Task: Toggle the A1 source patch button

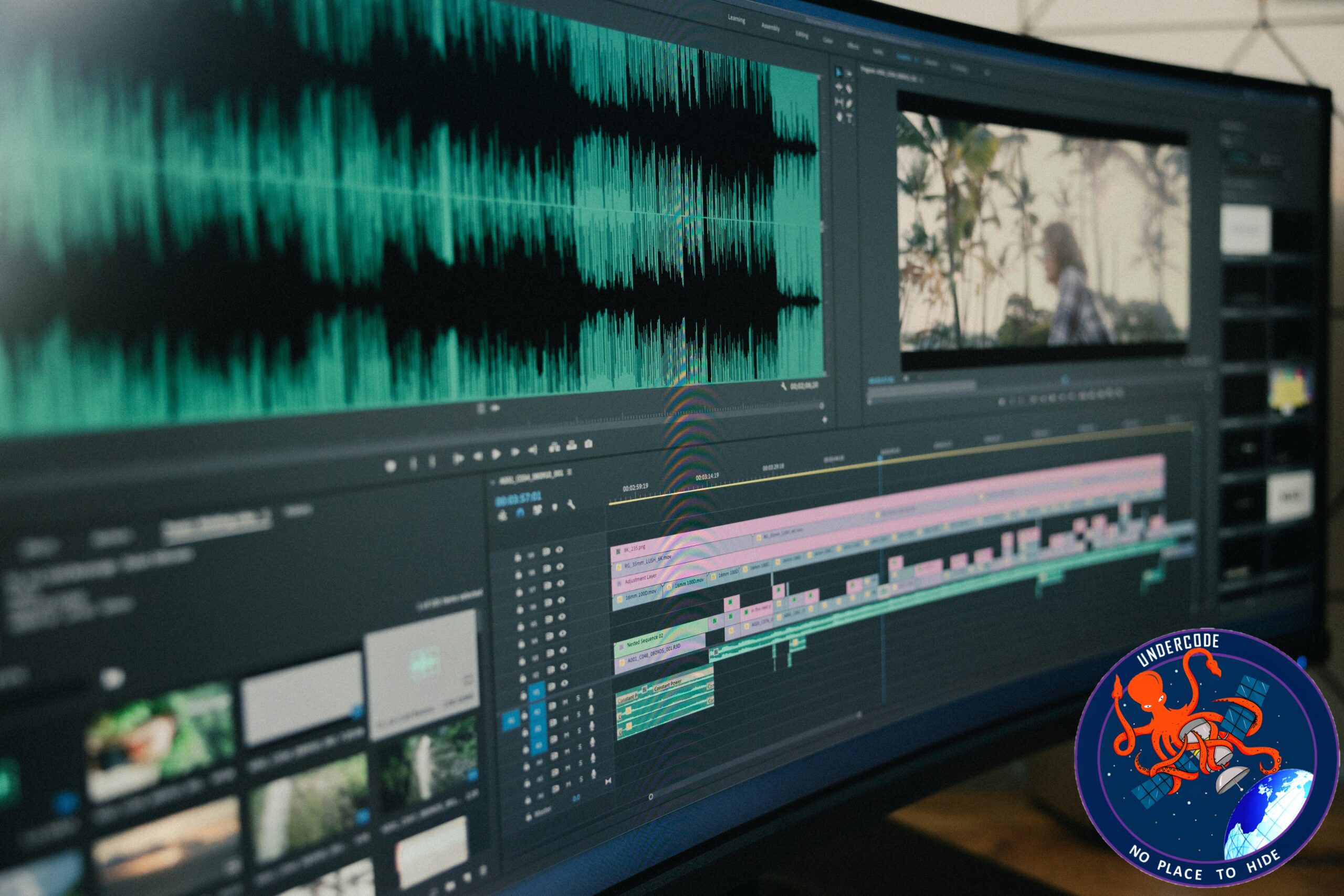Action: click(510, 722)
